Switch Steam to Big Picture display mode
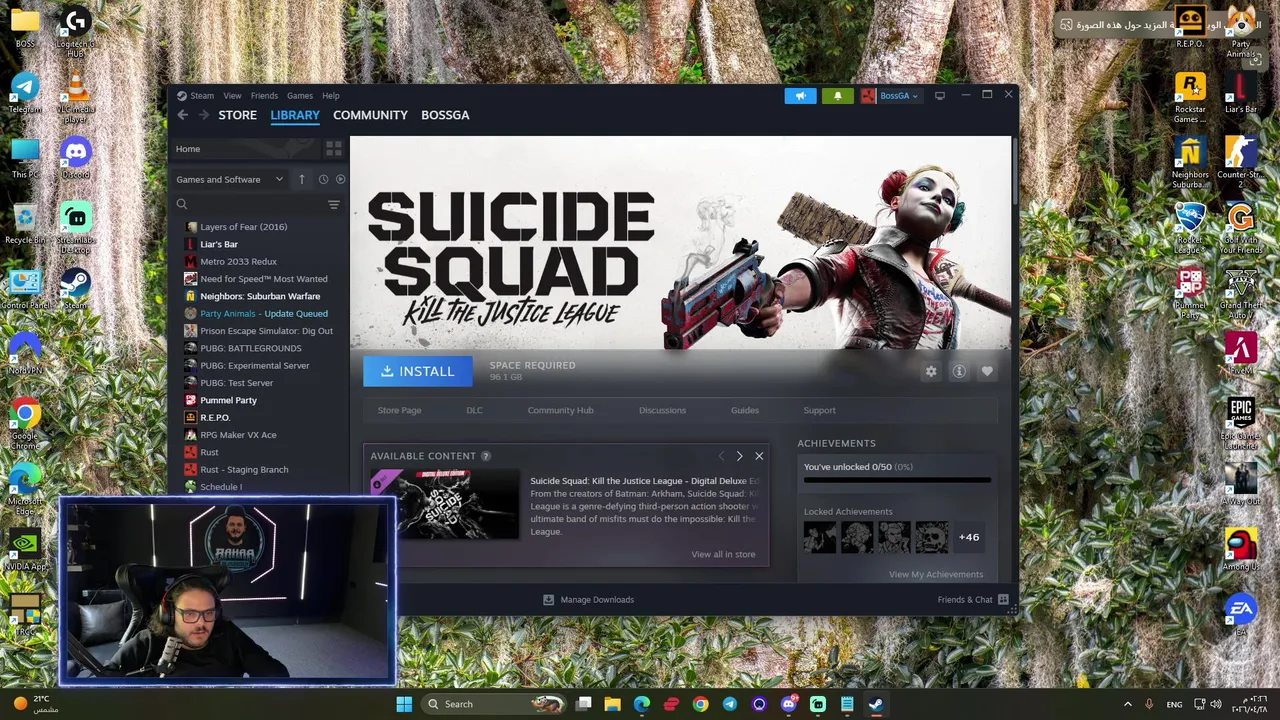 (x=939, y=96)
